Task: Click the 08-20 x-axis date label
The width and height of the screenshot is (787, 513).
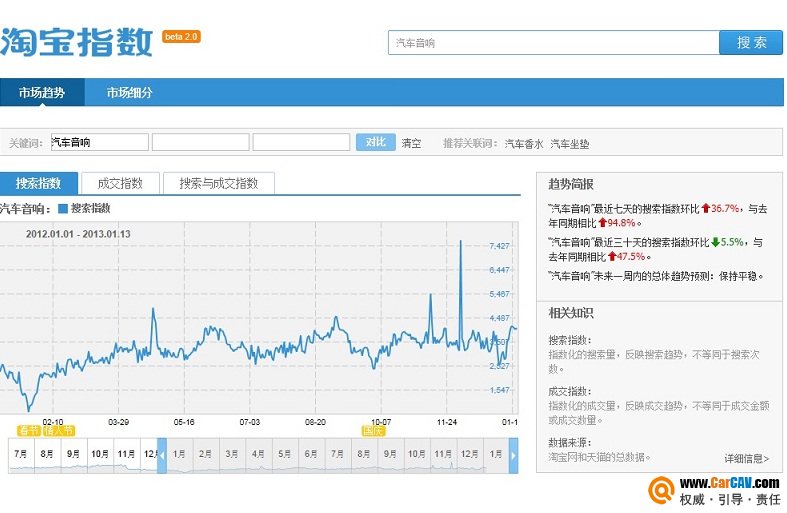Action: [315, 422]
